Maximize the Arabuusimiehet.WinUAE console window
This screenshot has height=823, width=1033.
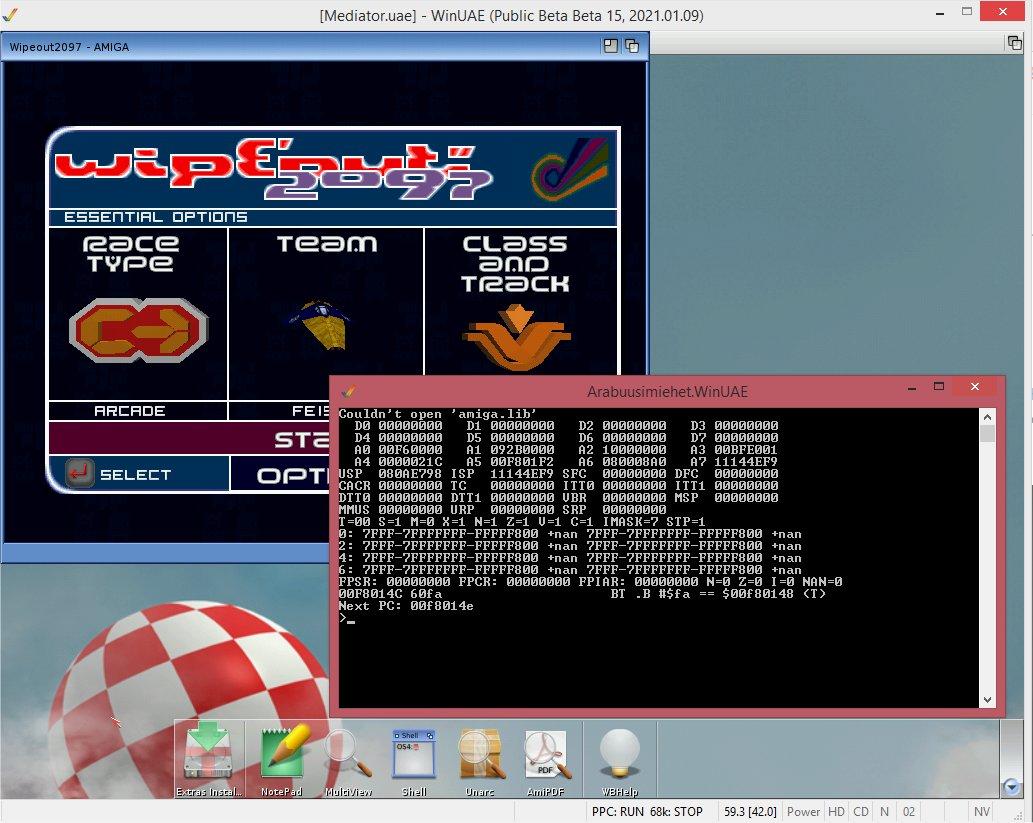point(939,387)
